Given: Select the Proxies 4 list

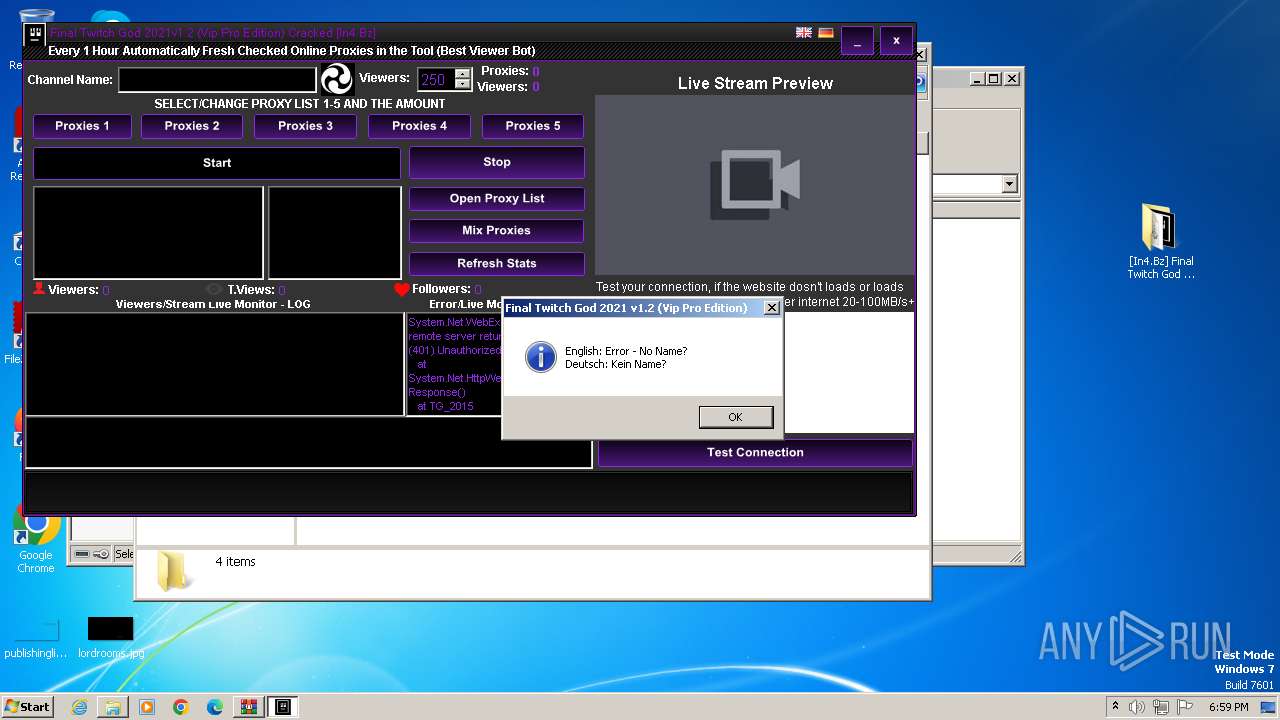Looking at the screenshot, I should [x=420, y=126].
